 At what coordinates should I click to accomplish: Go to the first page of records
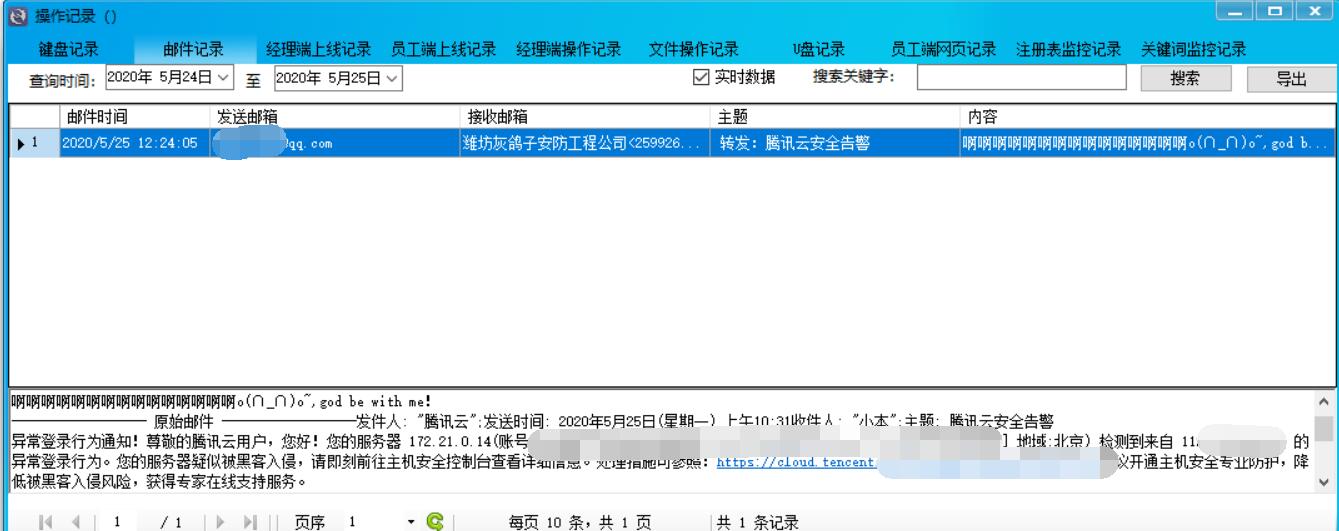coord(45,522)
